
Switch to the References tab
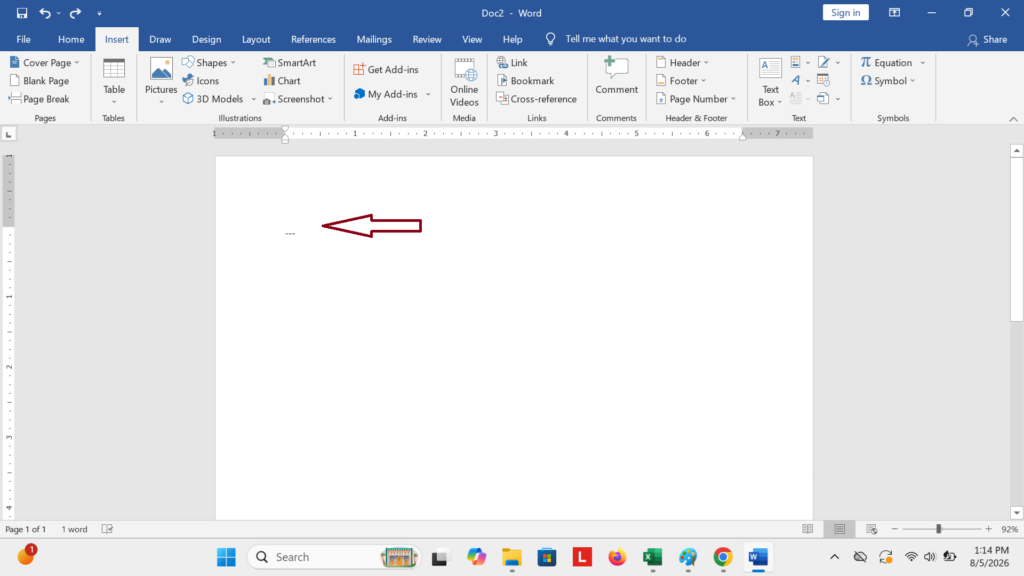[313, 39]
